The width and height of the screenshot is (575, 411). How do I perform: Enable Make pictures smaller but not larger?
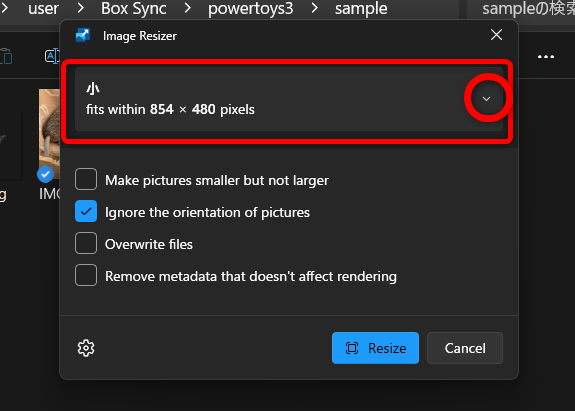tap(86, 179)
